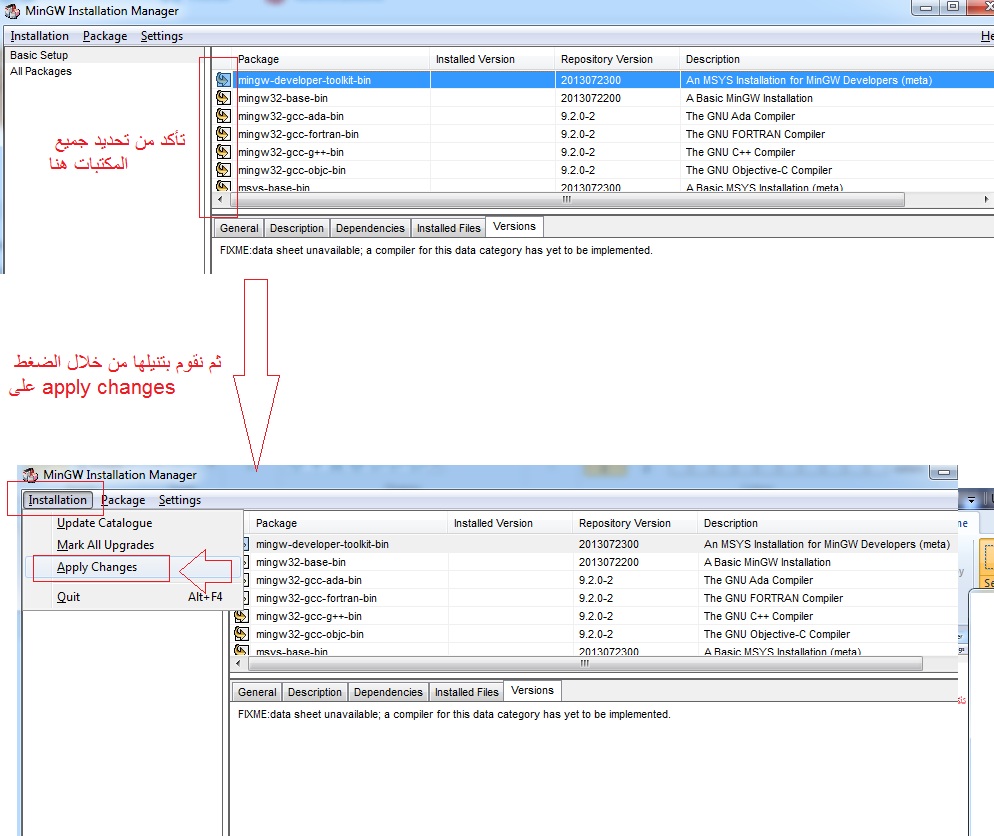Click the package icon beside mingw-developer-toolkit-bin
The image size is (994, 836).
pyautogui.click(x=222, y=80)
